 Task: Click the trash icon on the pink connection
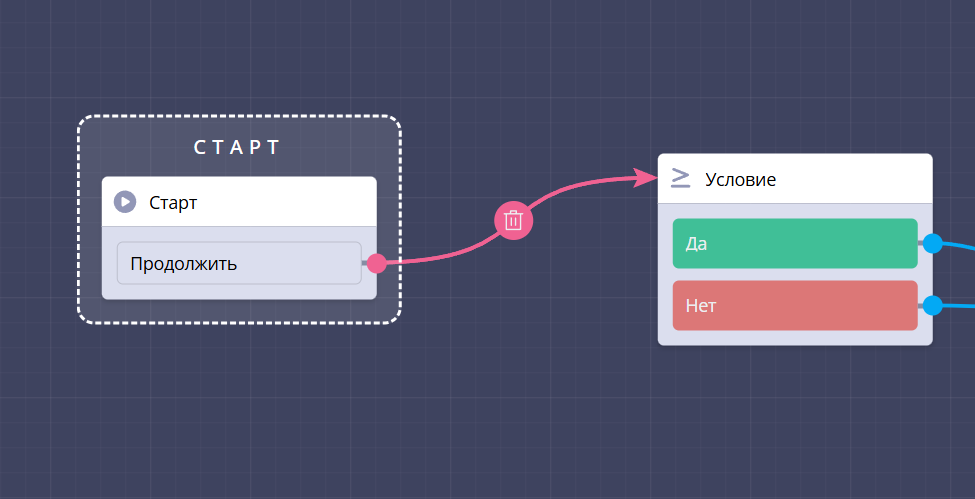coord(513,220)
